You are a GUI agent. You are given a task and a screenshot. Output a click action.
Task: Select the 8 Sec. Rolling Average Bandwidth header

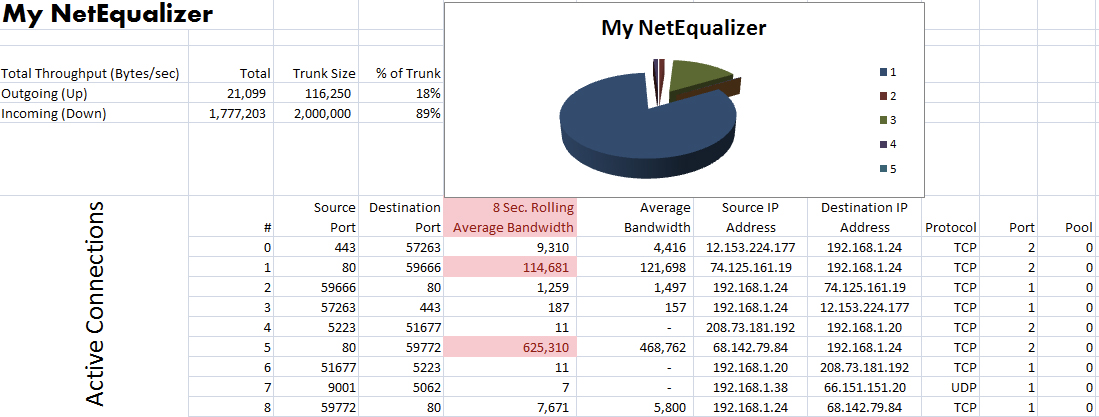512,218
